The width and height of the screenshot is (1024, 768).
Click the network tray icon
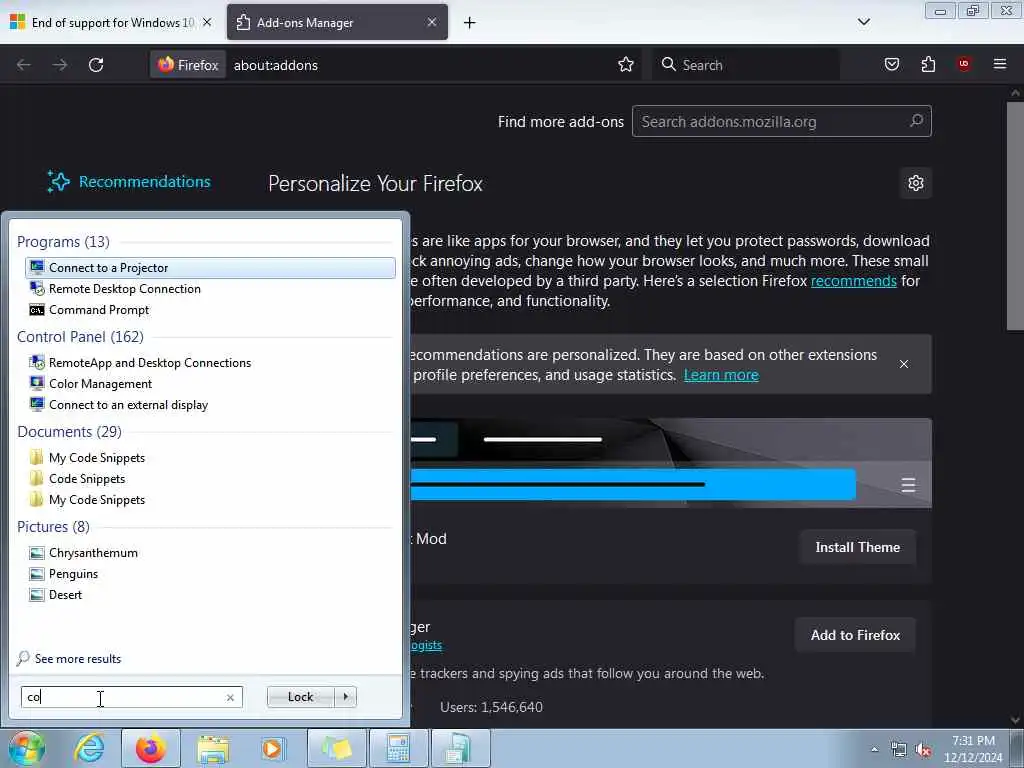(x=899, y=750)
